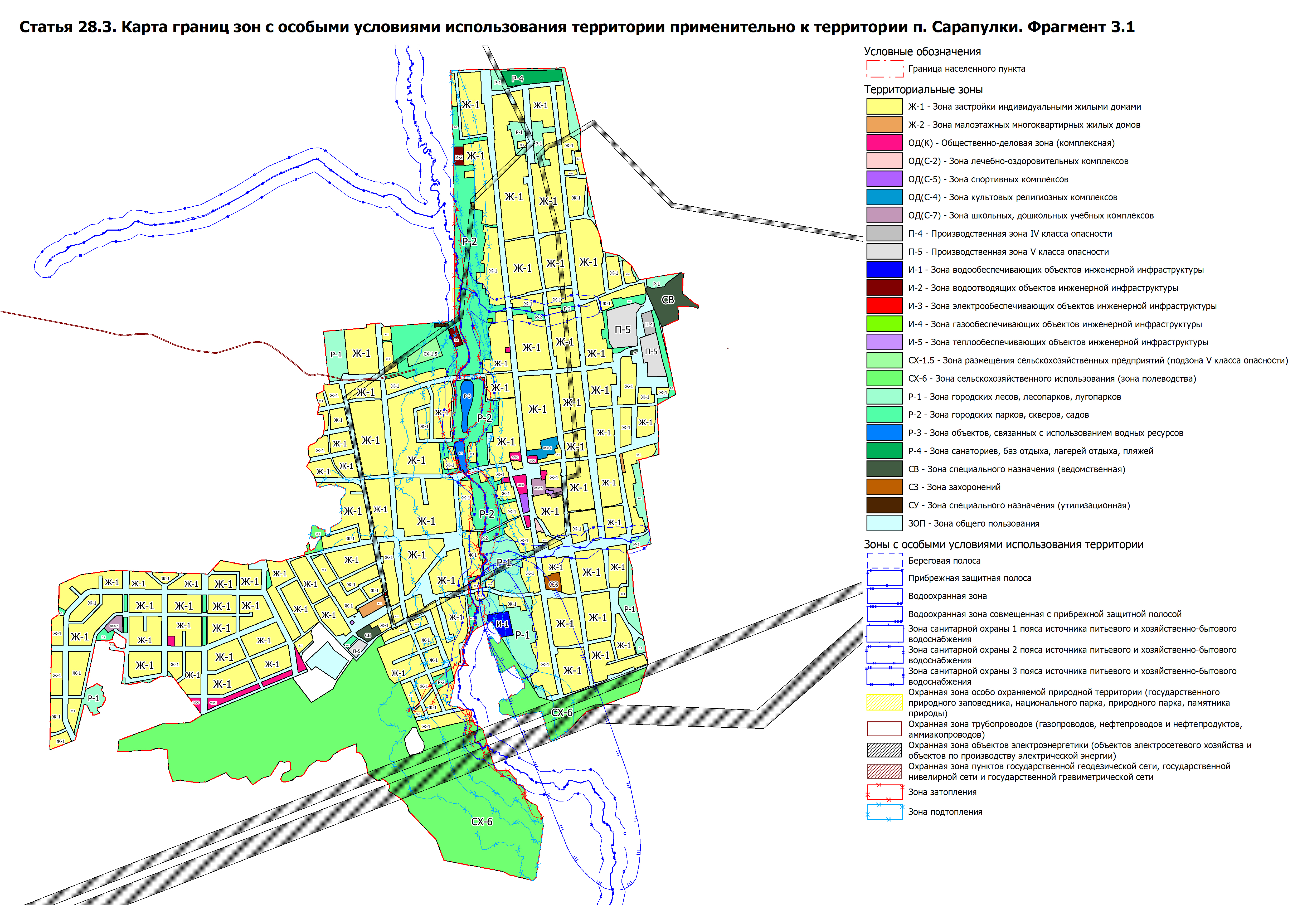The height and width of the screenshot is (924, 1307).
Task: Click the П-5 zone label on map
Action: pyautogui.click(x=622, y=330)
